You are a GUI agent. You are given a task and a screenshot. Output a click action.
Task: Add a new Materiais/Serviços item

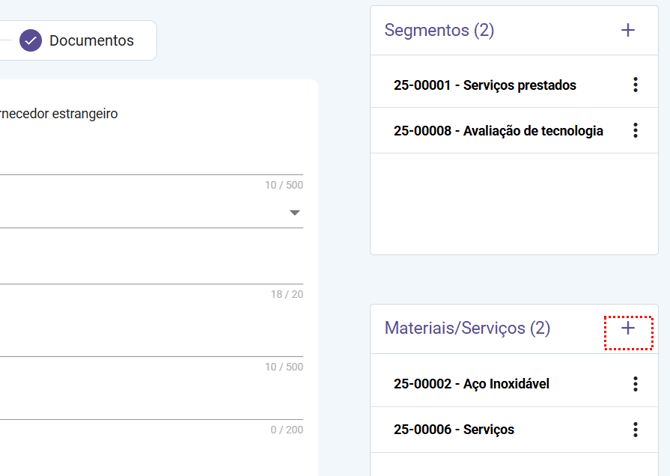click(628, 328)
